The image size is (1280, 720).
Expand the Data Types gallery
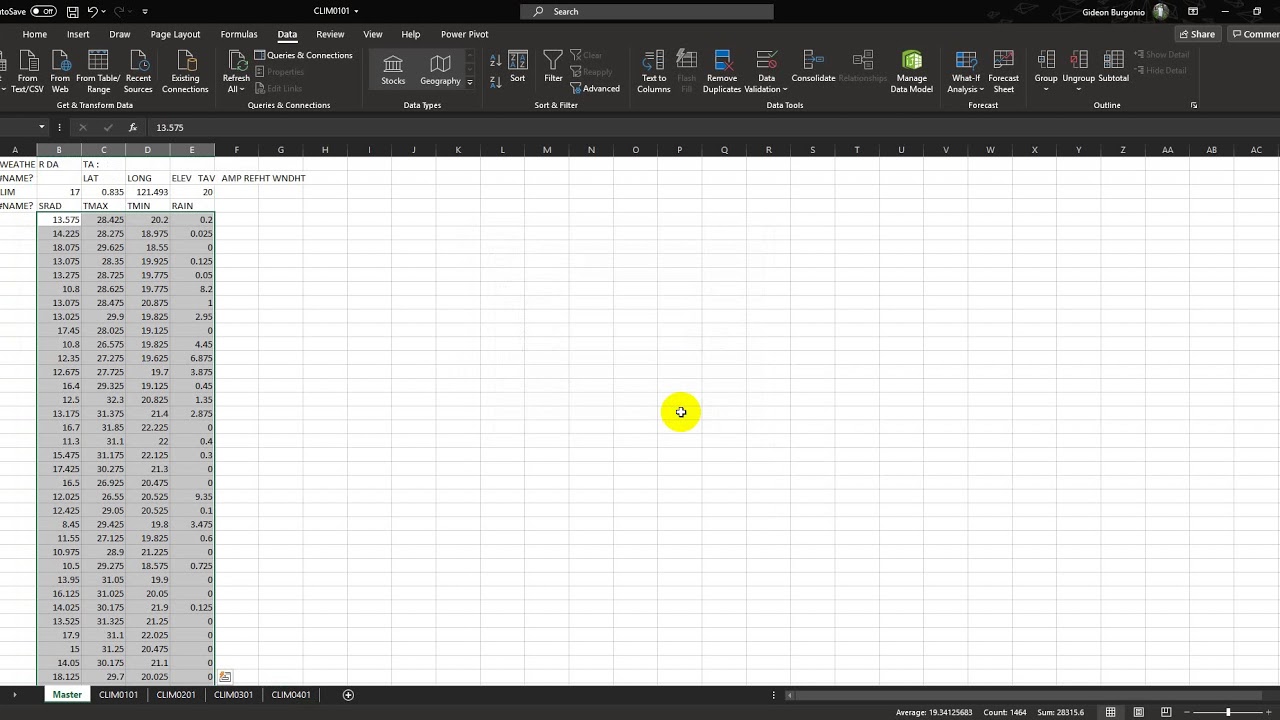469,82
